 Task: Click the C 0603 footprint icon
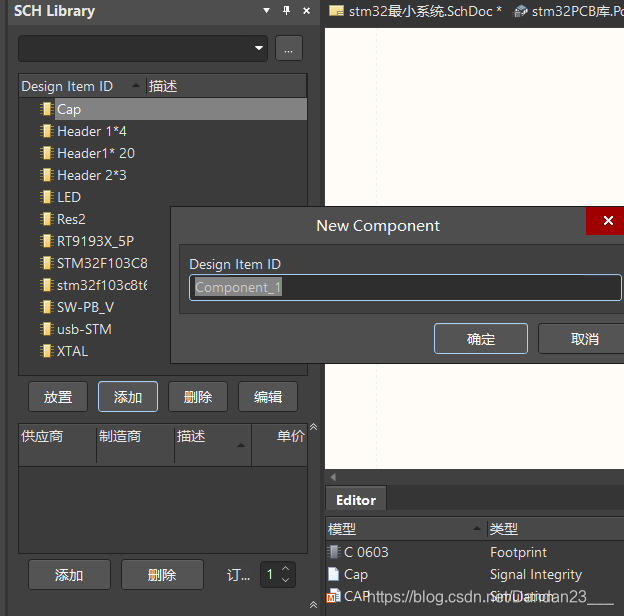coord(333,552)
